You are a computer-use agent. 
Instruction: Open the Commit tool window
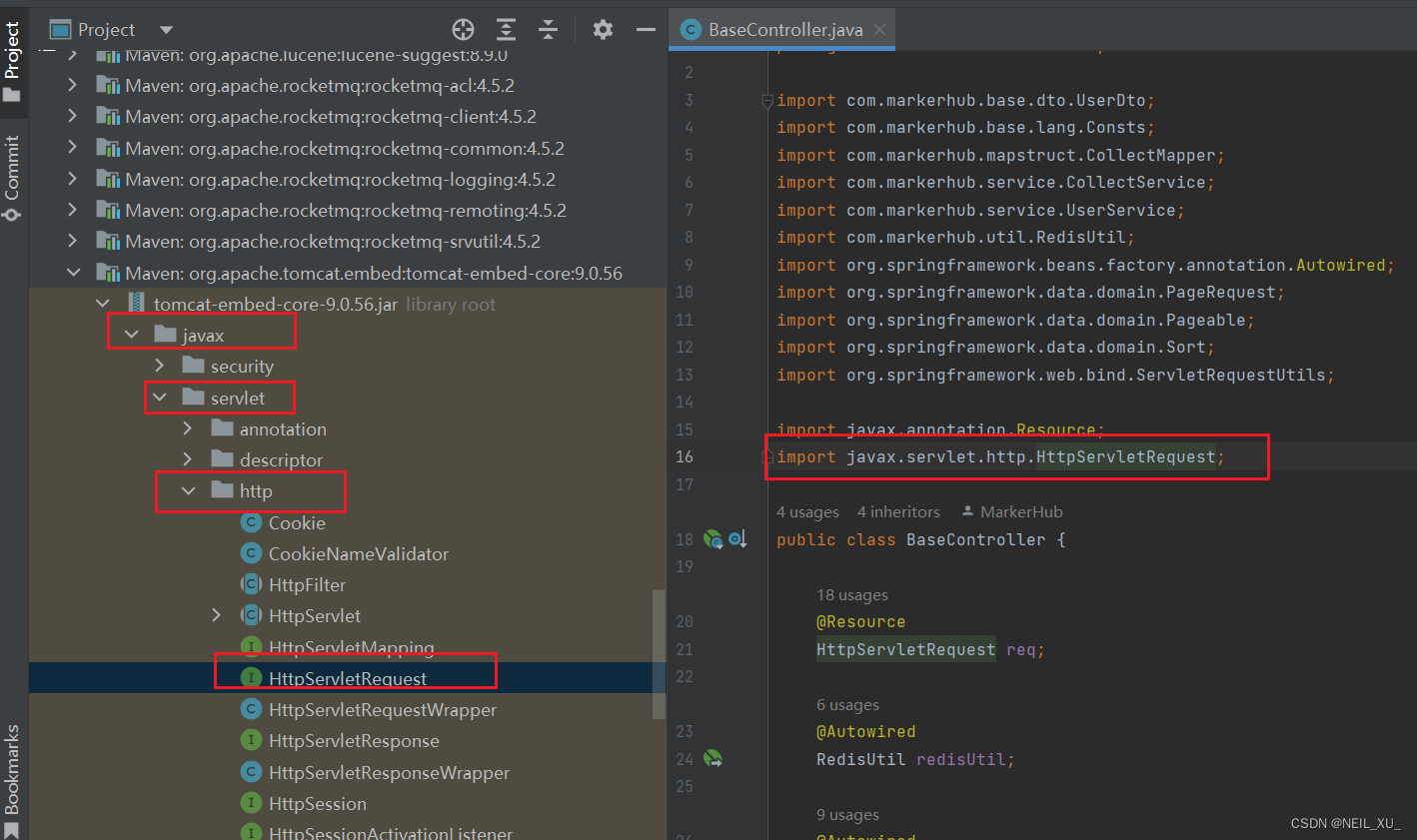(12, 178)
